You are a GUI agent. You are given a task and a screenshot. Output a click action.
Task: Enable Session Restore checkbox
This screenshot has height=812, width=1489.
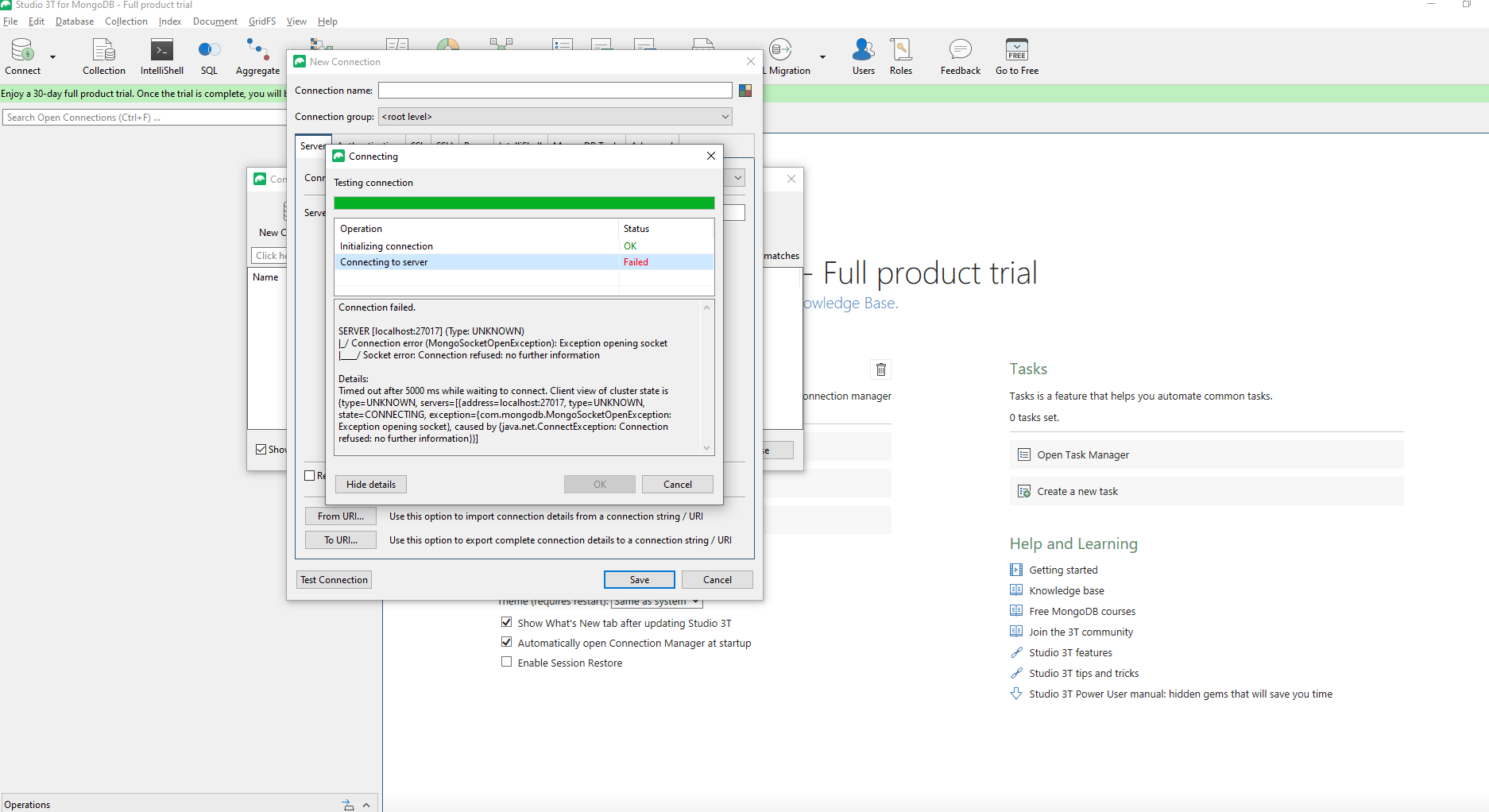[x=506, y=663]
